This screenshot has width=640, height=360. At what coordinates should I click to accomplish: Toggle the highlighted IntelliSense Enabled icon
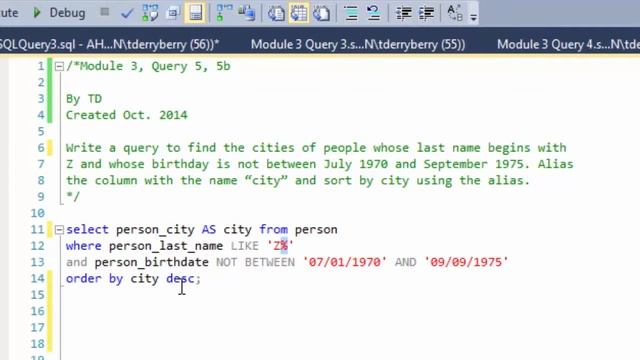(195, 13)
